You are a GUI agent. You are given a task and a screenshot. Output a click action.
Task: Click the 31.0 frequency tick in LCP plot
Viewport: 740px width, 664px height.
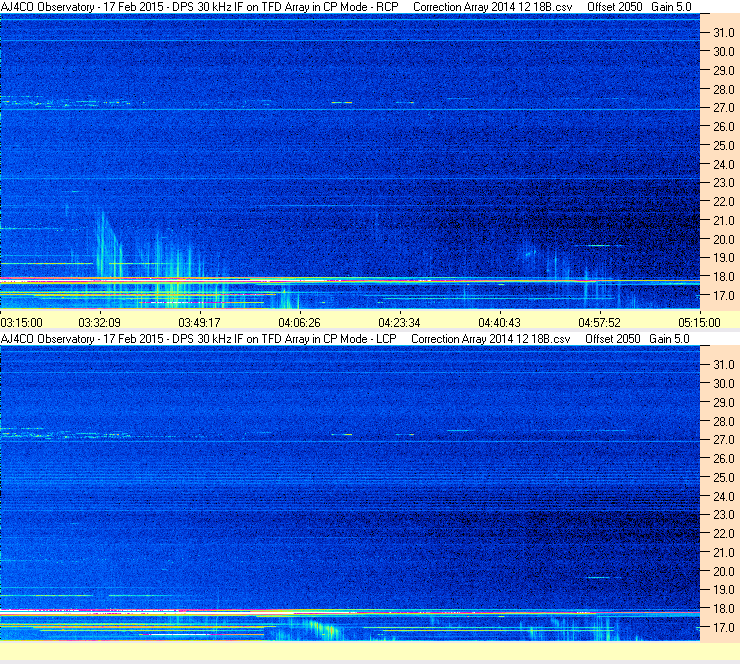tap(724, 364)
